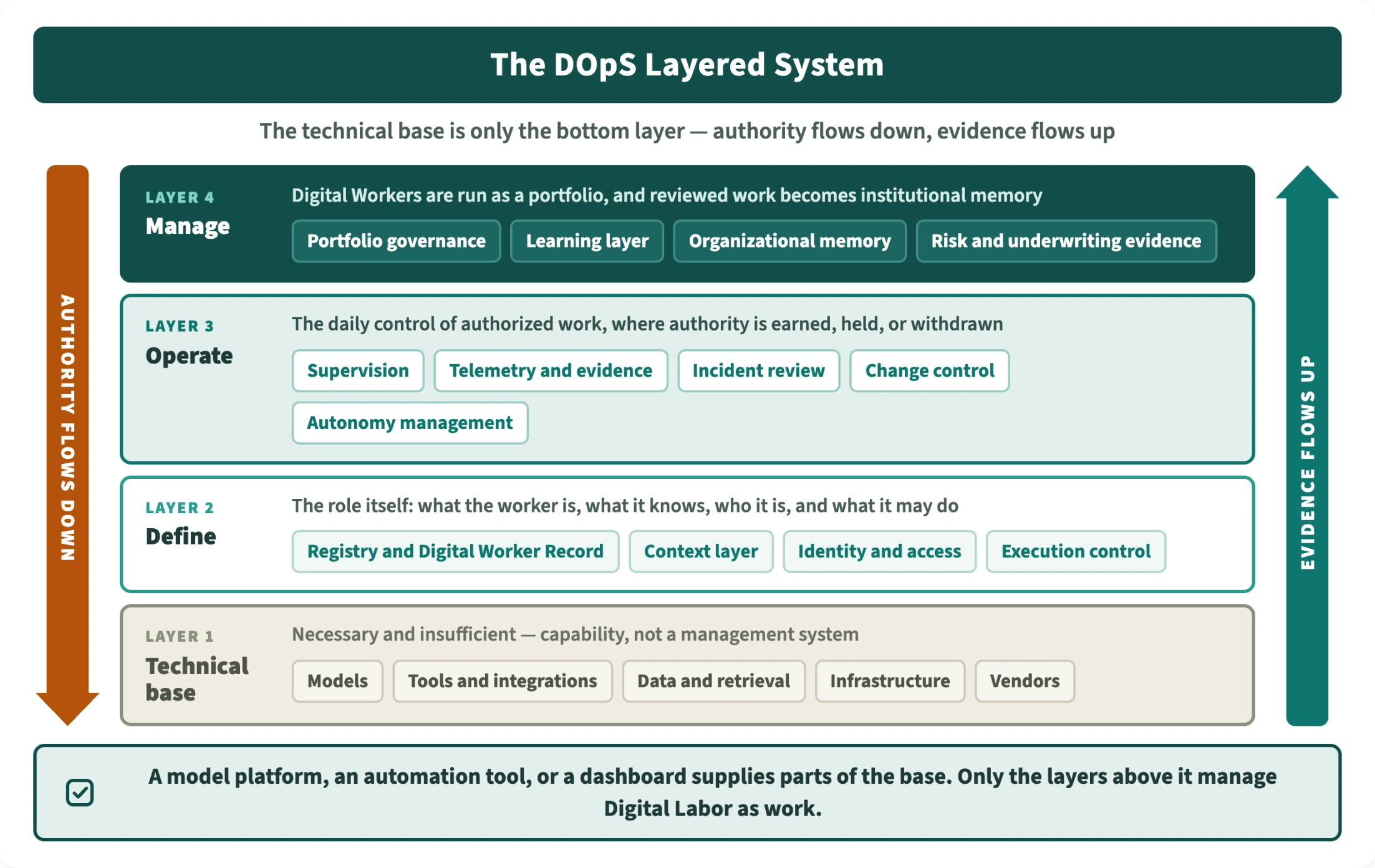Select the Supervision chip
This screenshot has height=868, width=1375.
(358, 370)
